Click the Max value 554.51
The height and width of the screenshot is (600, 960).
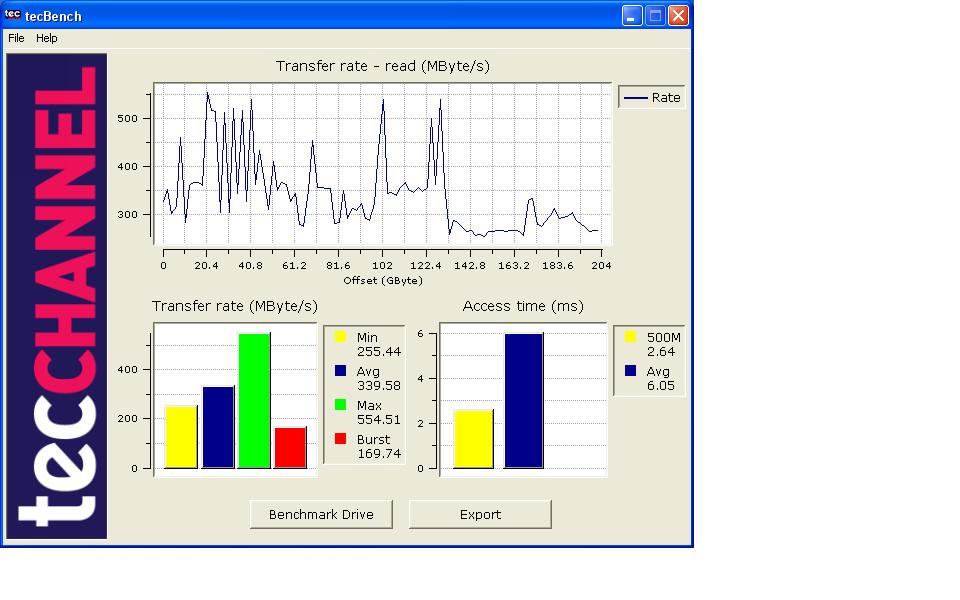point(379,419)
